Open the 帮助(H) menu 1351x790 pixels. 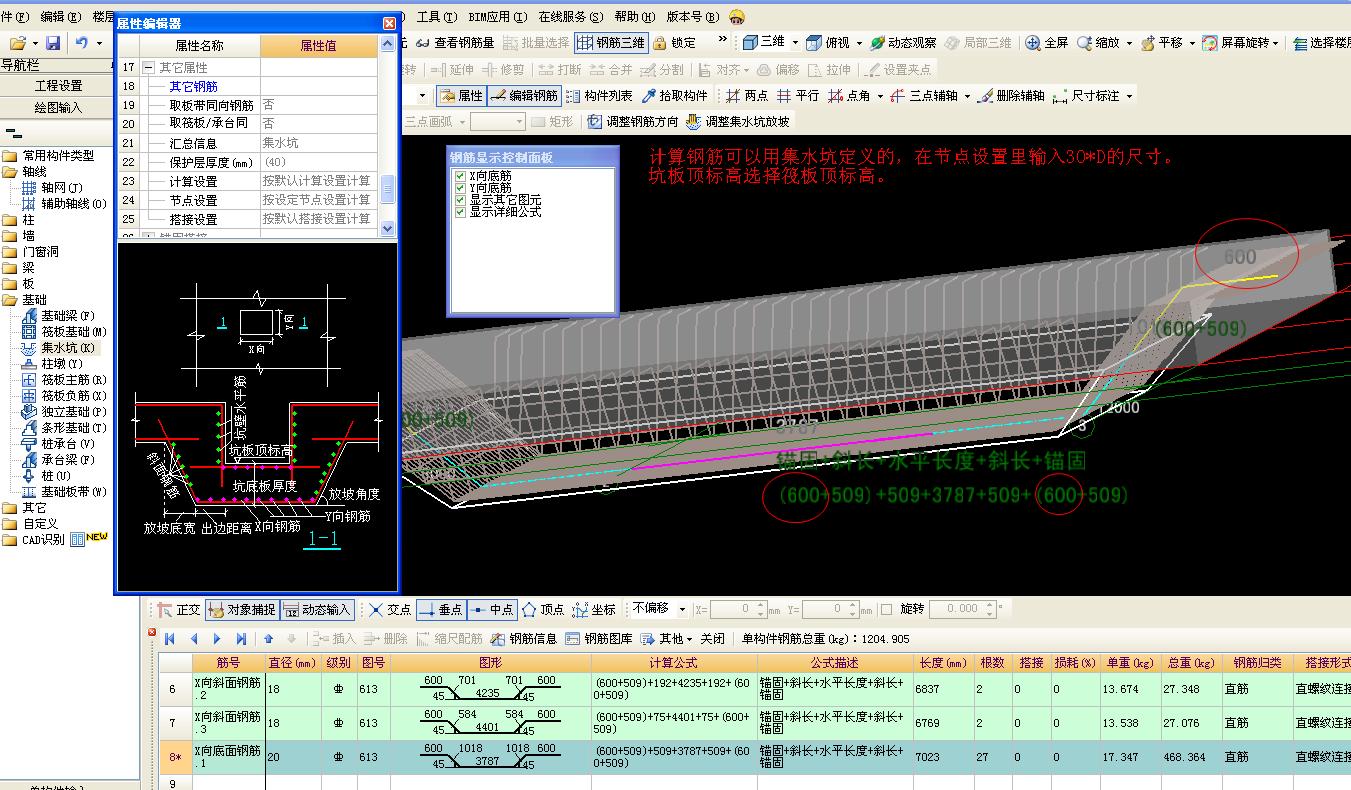(x=635, y=17)
